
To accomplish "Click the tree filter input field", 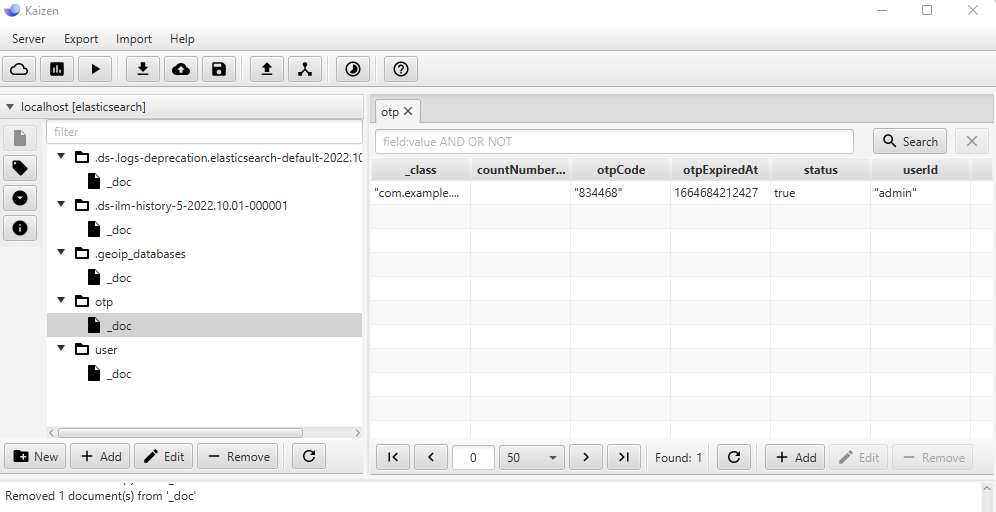I will [x=205, y=131].
